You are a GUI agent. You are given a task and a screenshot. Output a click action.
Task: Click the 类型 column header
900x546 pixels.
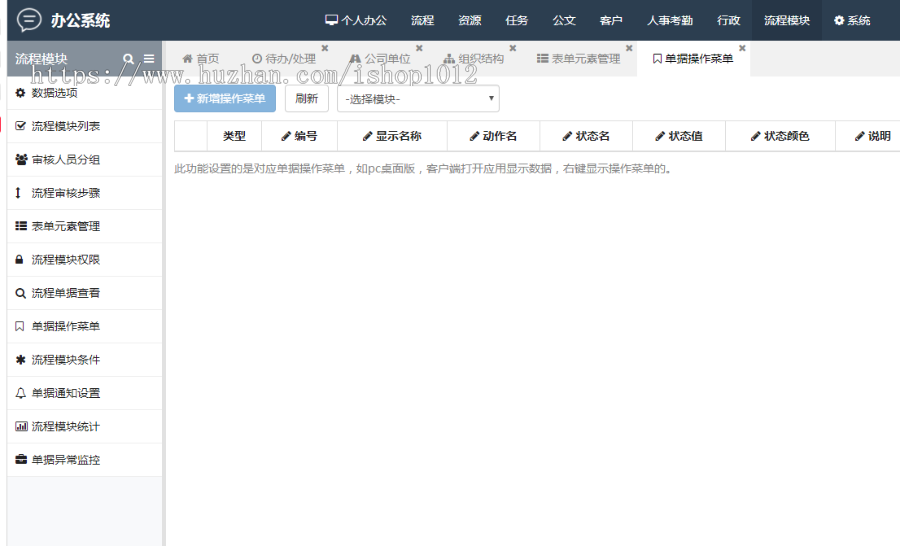click(234, 136)
